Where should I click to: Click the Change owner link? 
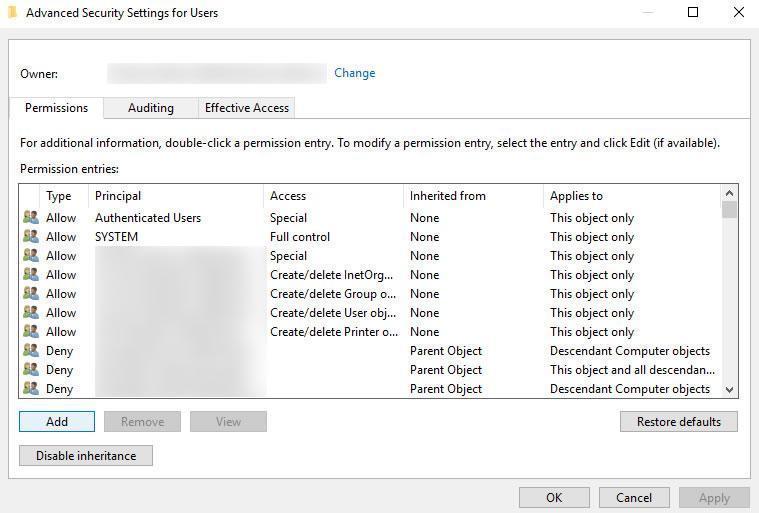click(354, 73)
